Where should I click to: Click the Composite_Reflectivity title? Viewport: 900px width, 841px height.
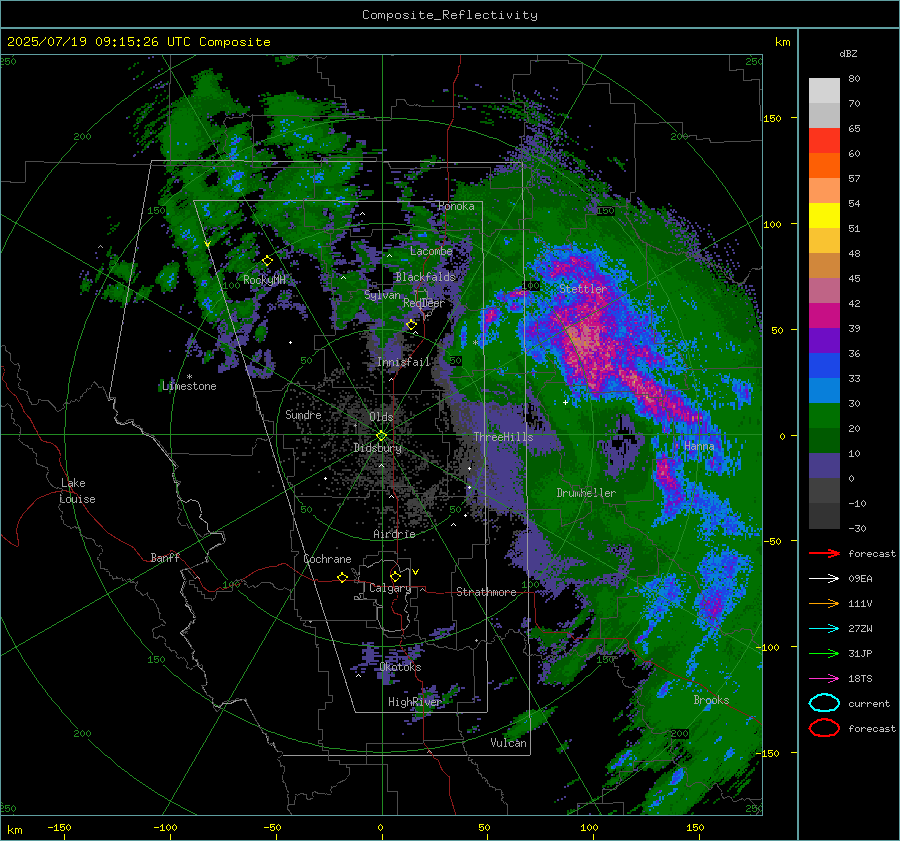[450, 15]
